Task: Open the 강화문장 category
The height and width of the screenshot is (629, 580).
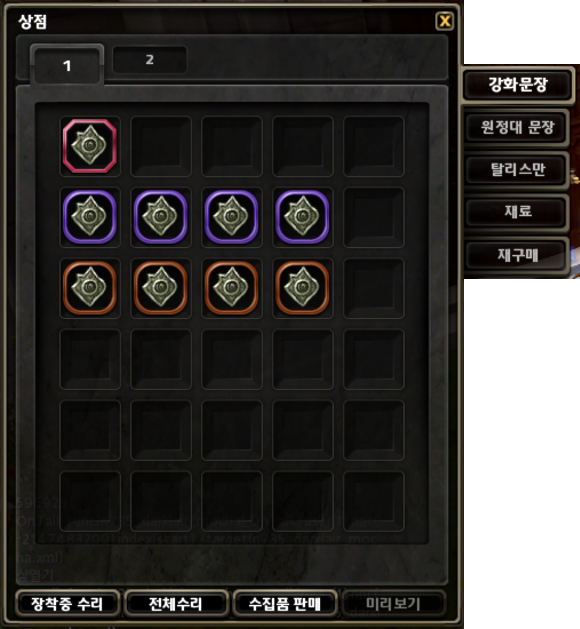Action: pyautogui.click(x=518, y=85)
